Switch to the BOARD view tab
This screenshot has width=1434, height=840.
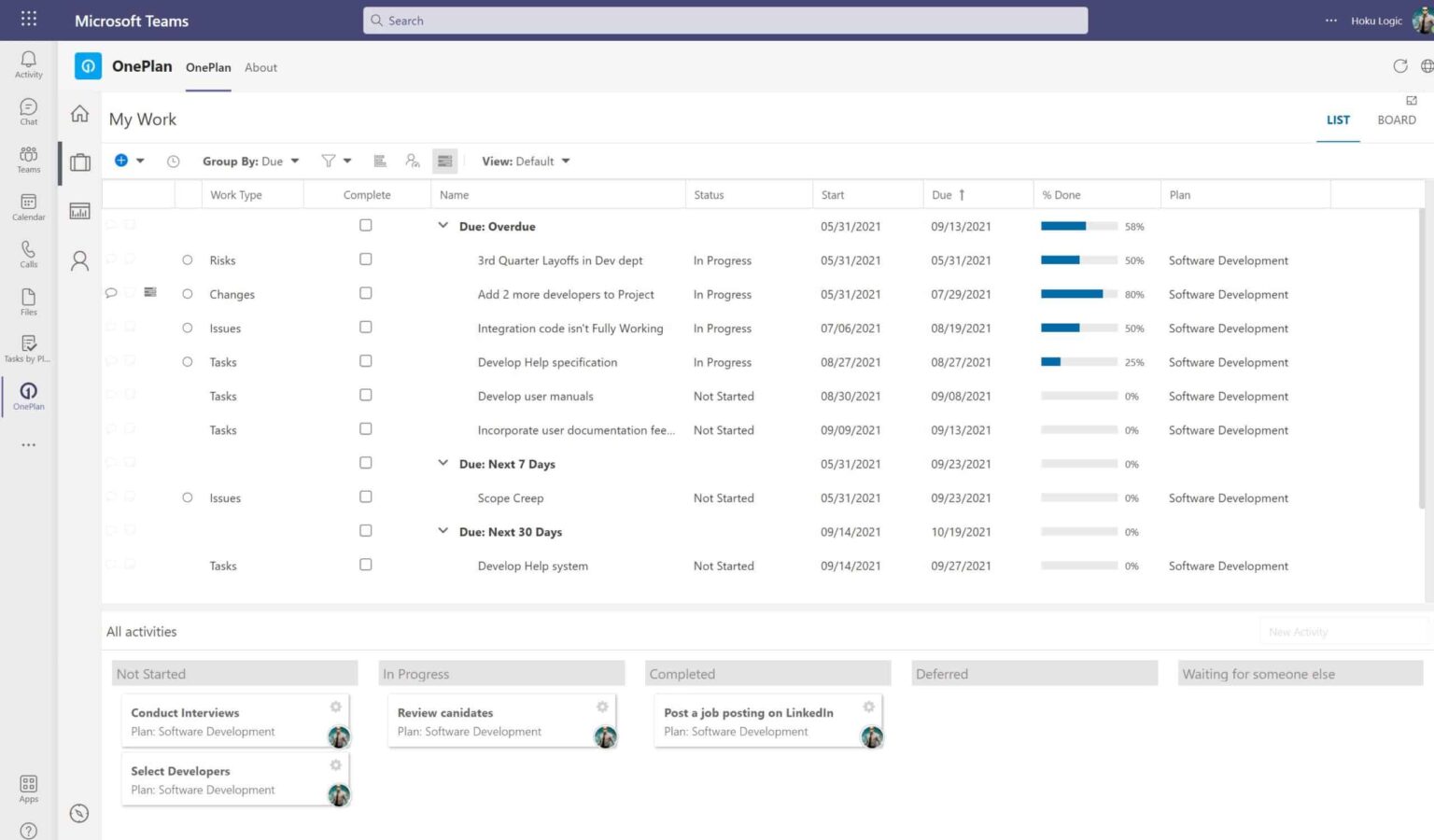pyautogui.click(x=1397, y=119)
